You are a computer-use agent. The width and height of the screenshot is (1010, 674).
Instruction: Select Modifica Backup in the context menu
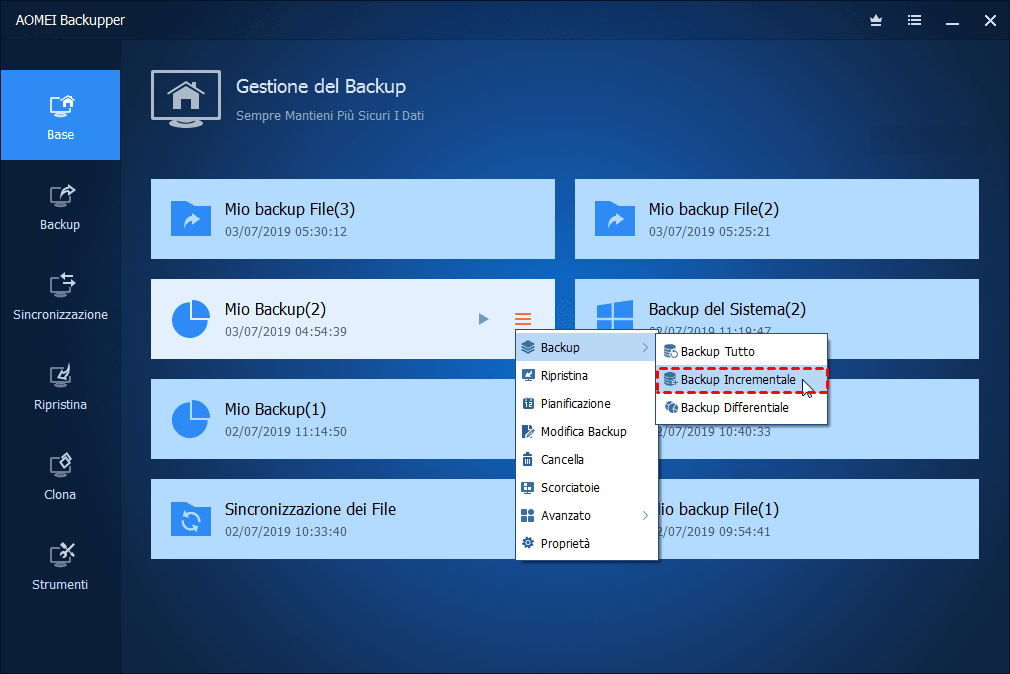tap(587, 432)
